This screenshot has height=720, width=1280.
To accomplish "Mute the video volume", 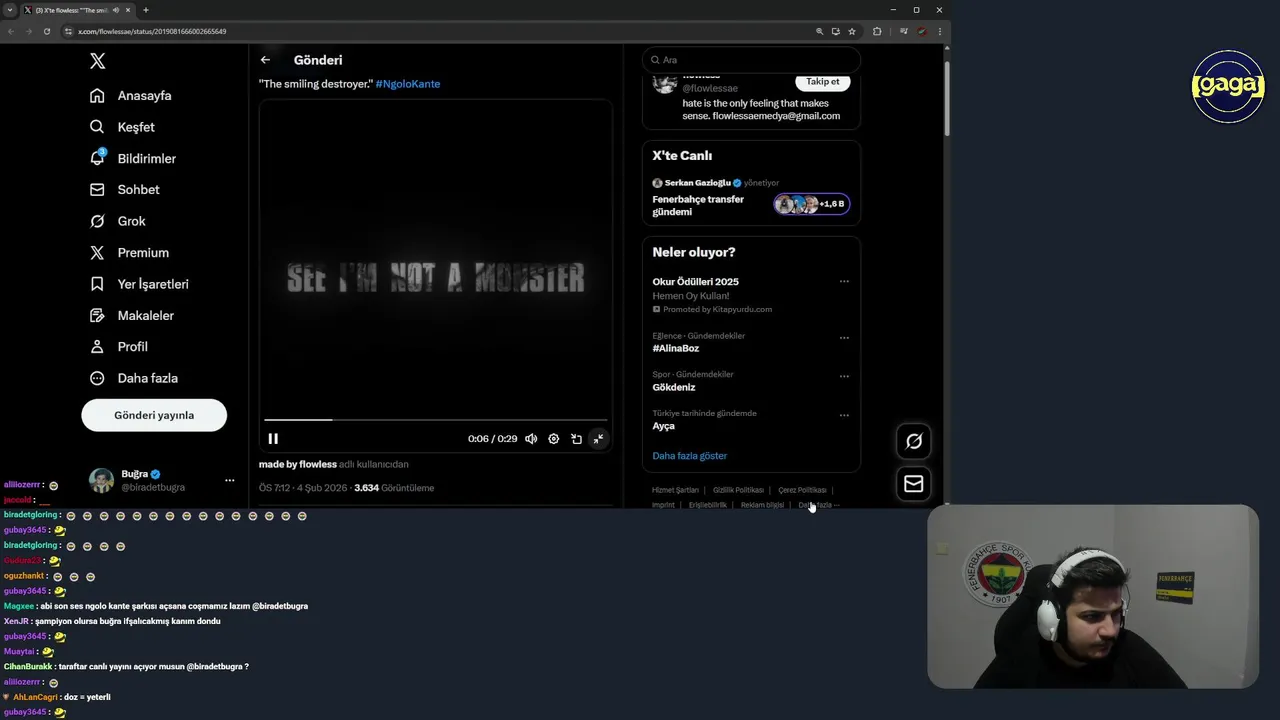I will pyautogui.click(x=531, y=439).
